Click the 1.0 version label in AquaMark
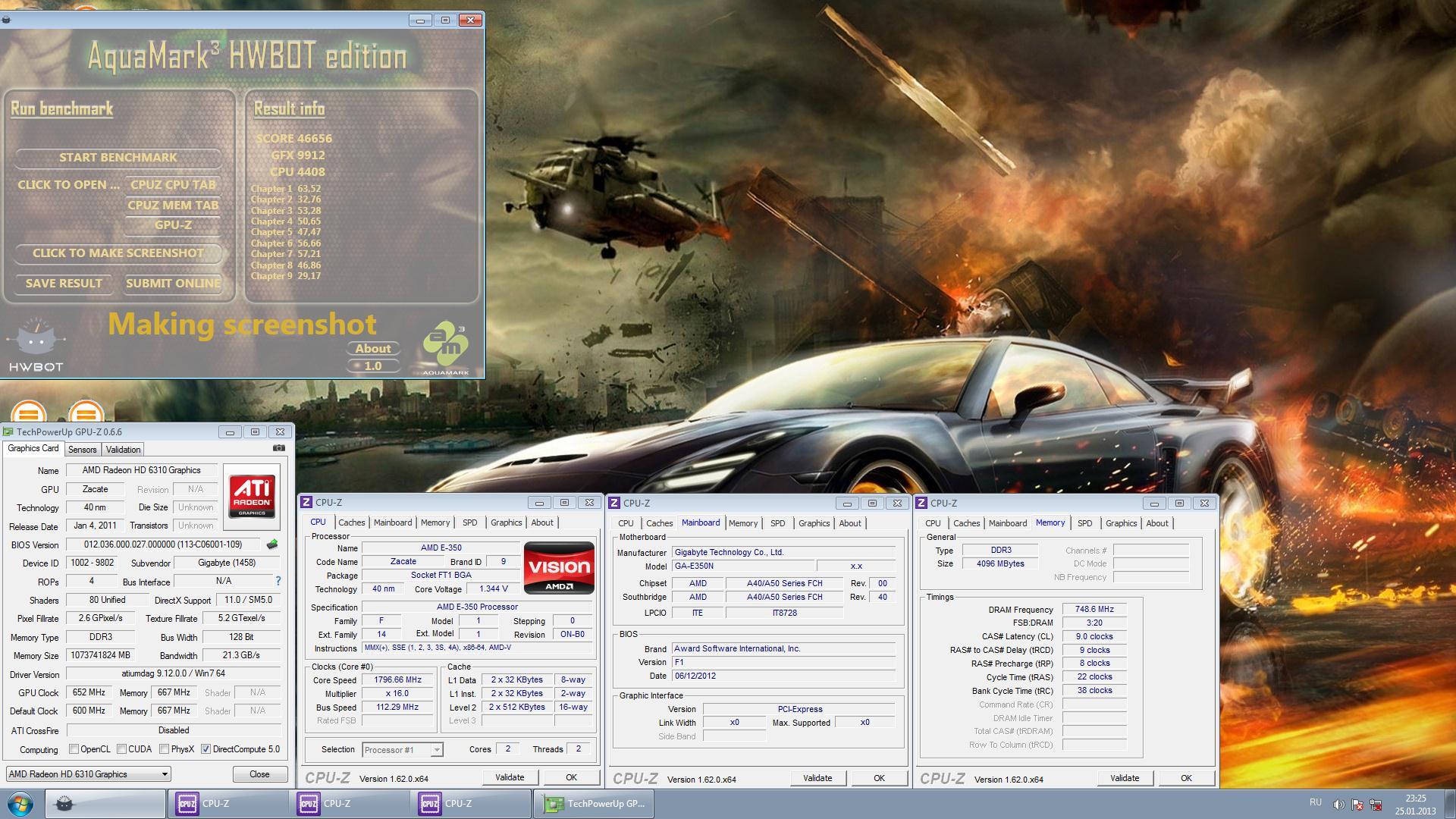This screenshot has height=819, width=1456. [373, 366]
